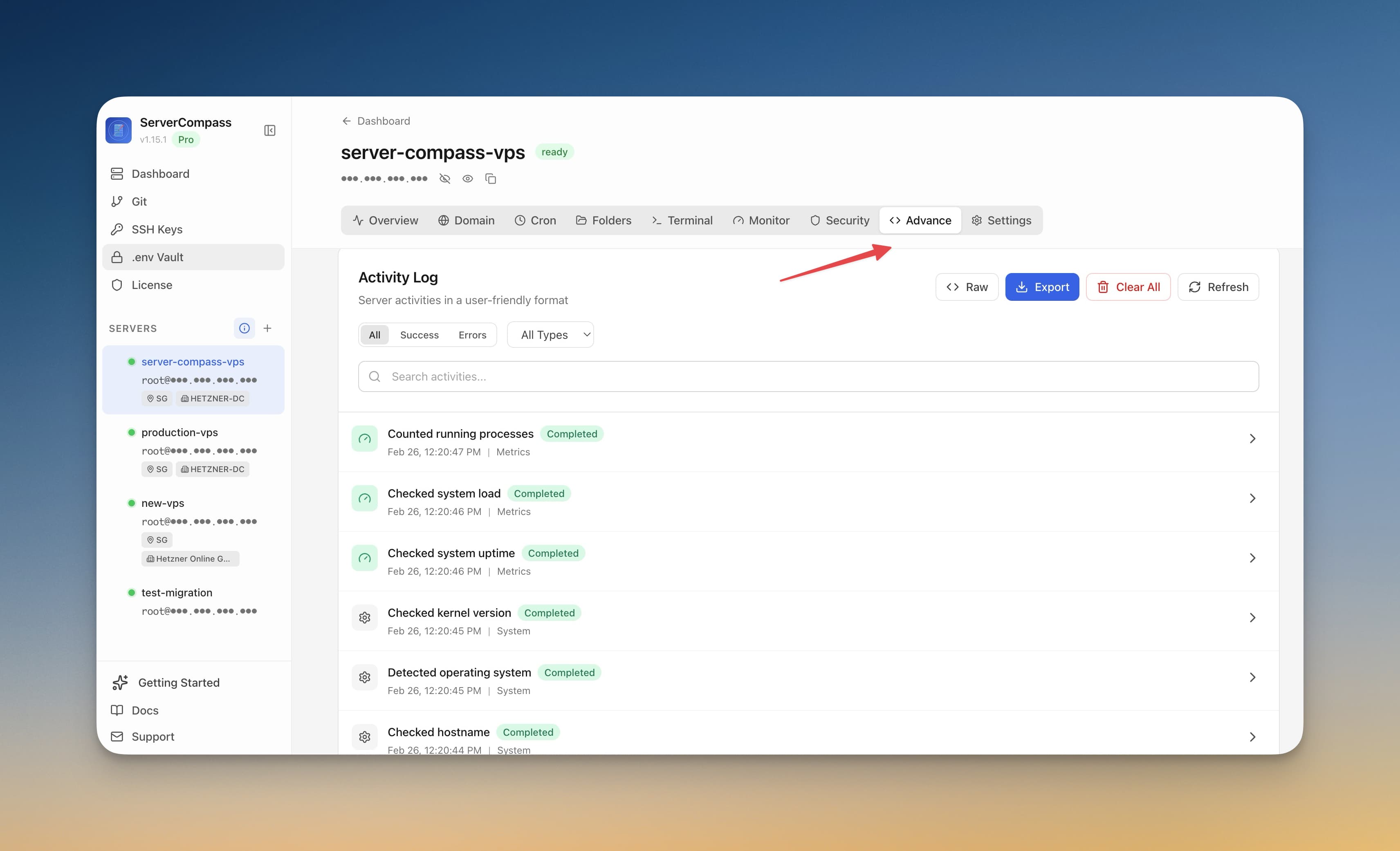Viewport: 1400px width, 851px height.
Task: View the License page
Action: pyautogui.click(x=152, y=284)
